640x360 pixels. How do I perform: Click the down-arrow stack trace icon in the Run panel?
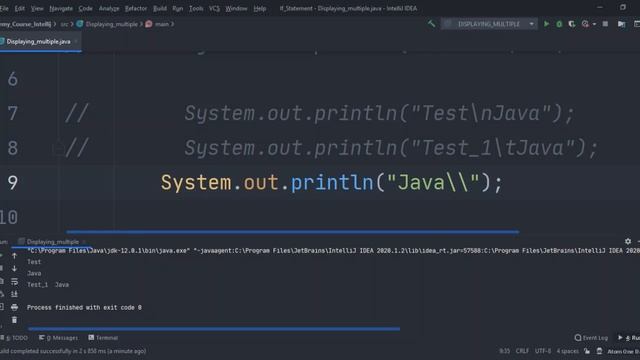[x=14, y=268]
